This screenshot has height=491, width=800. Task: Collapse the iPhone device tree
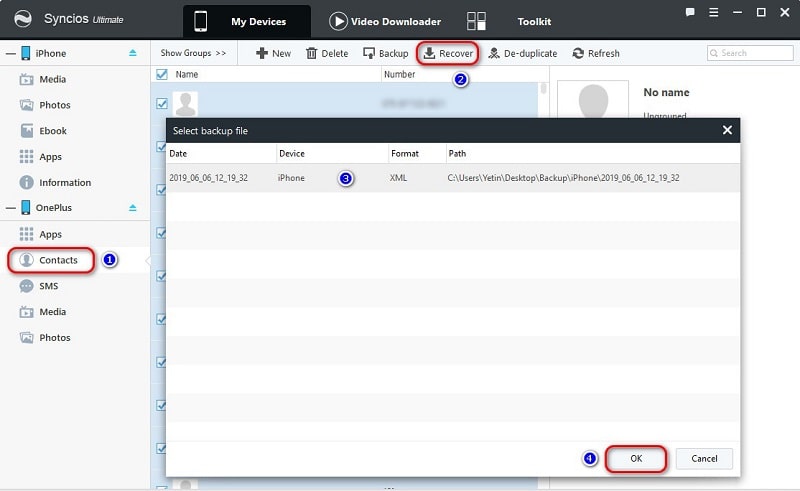pos(11,54)
